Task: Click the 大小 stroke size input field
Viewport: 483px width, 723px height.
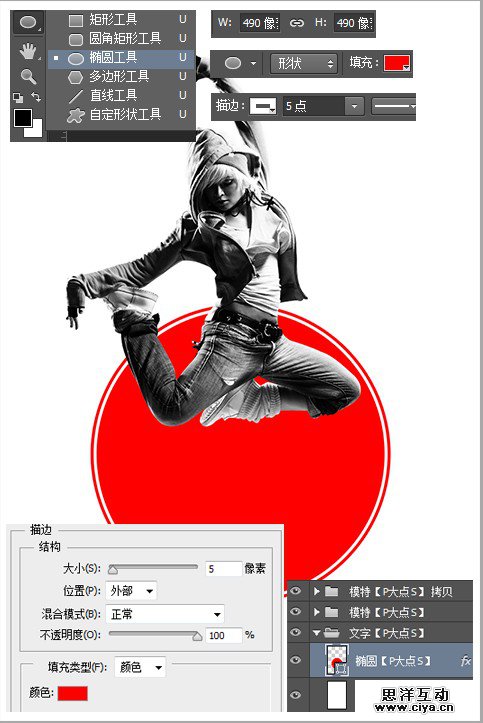Action: 224,569
